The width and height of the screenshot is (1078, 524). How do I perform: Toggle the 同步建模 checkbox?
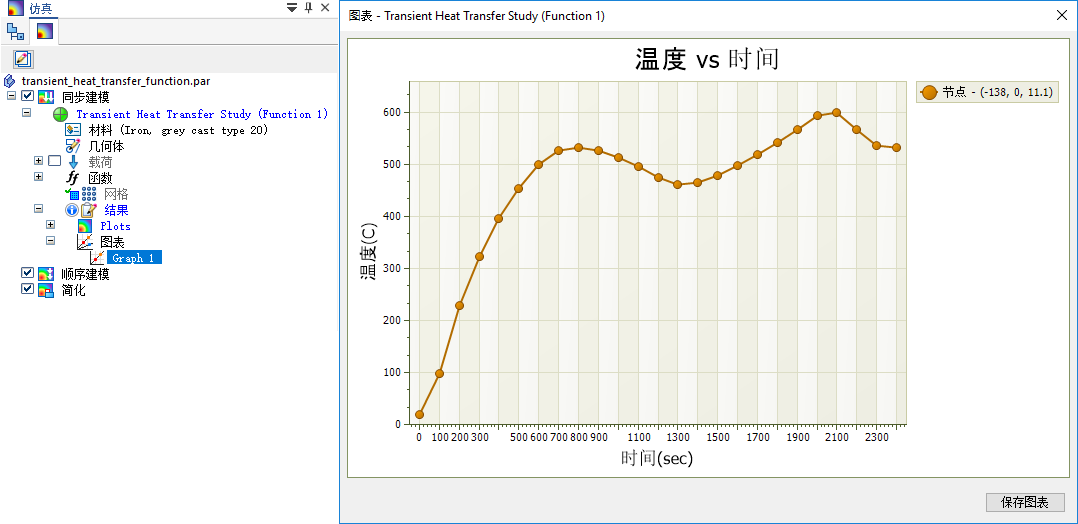click(x=27, y=97)
